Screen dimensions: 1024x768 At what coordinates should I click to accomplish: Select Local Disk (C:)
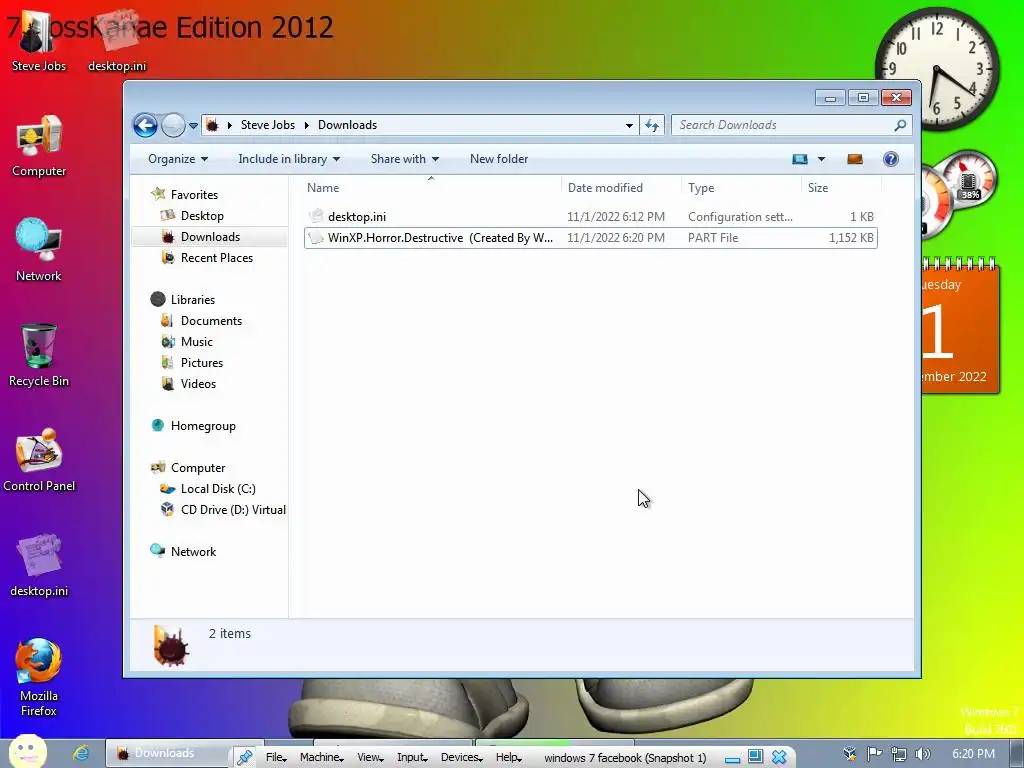[218, 488]
